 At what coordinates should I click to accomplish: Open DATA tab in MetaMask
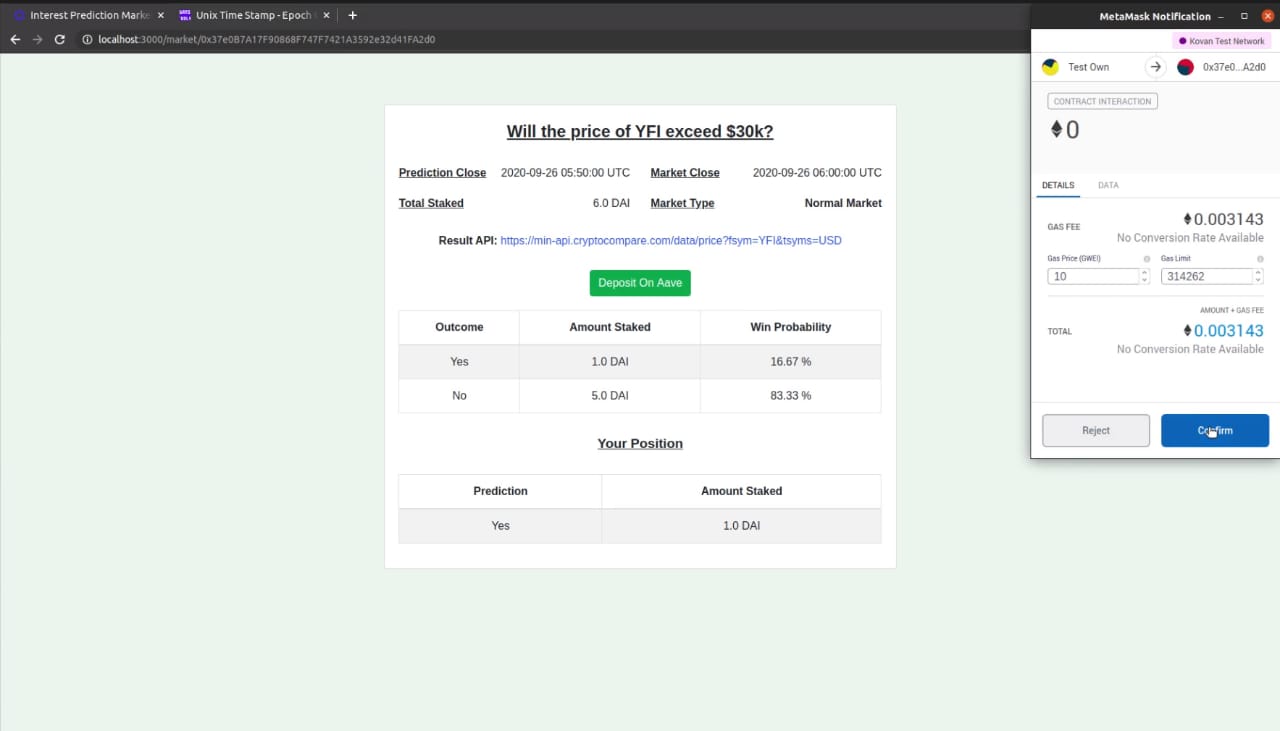(x=1108, y=185)
